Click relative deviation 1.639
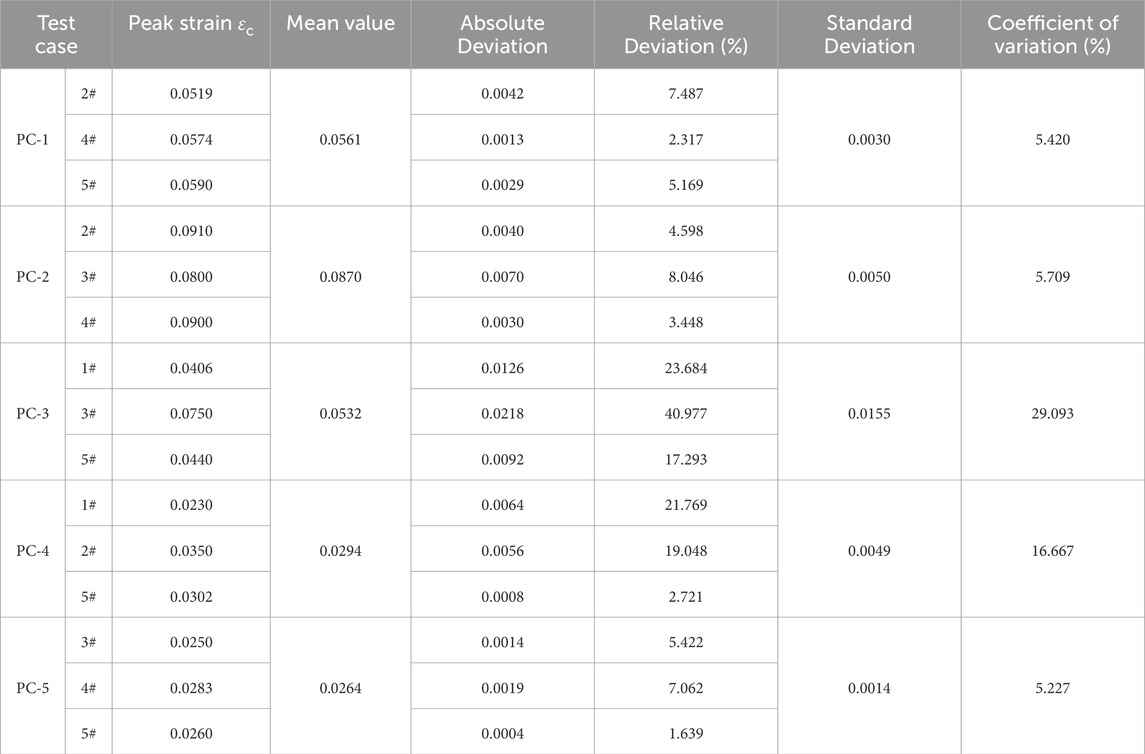Image resolution: width=1145 pixels, height=754 pixels. [x=686, y=734]
